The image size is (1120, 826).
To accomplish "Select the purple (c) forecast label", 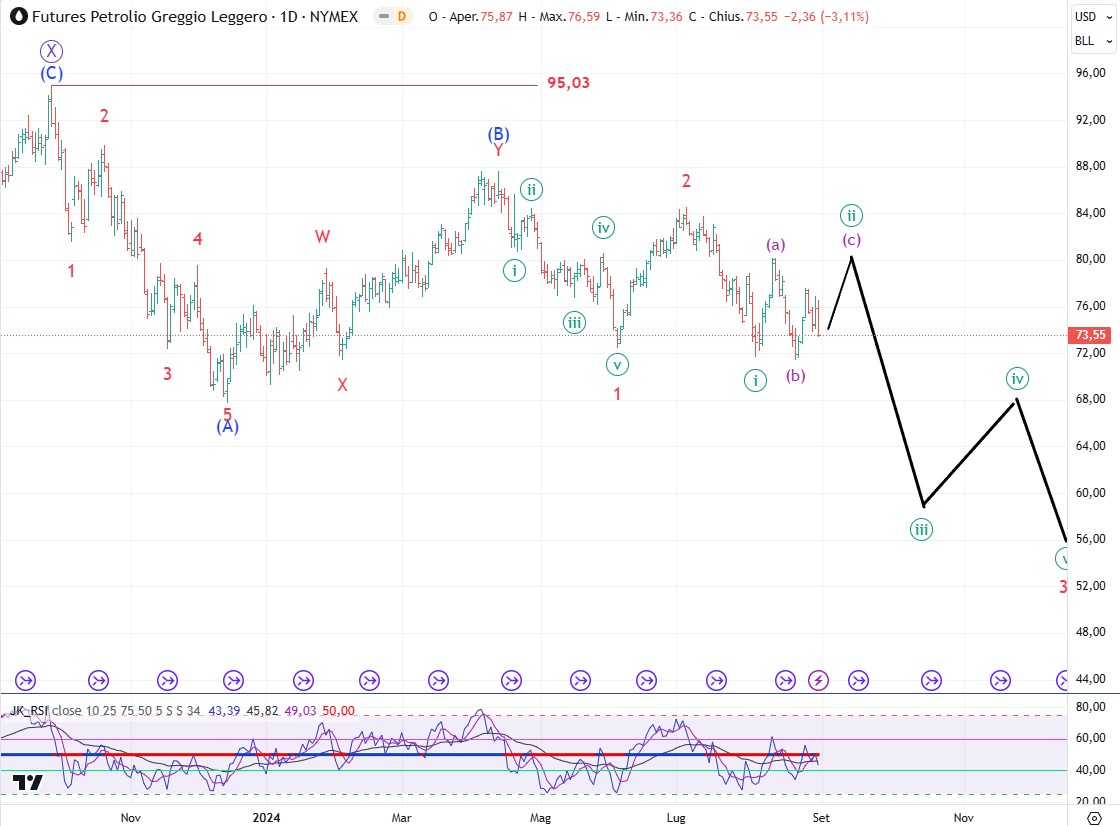I will click(x=851, y=239).
